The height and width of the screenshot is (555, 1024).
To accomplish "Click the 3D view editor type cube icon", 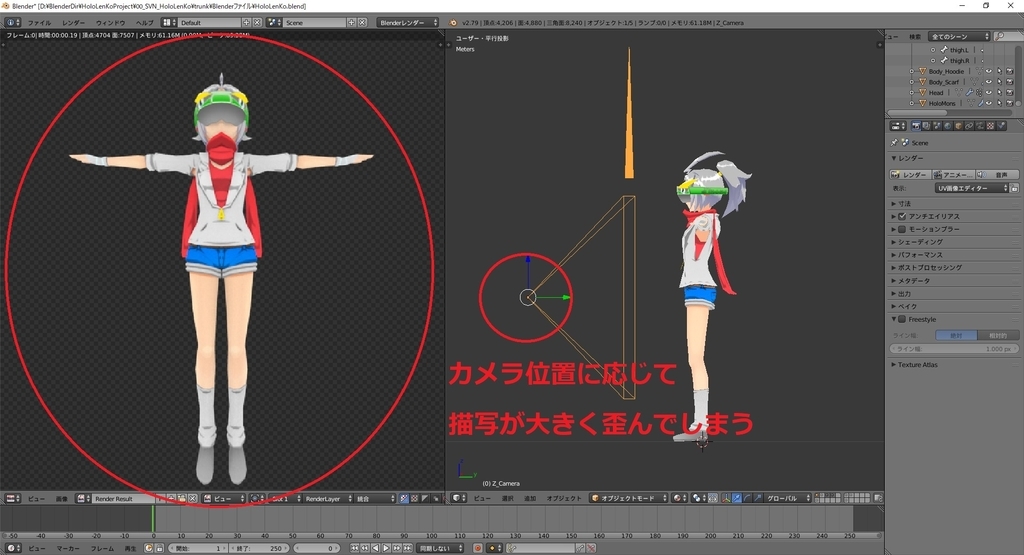I will 459,498.
